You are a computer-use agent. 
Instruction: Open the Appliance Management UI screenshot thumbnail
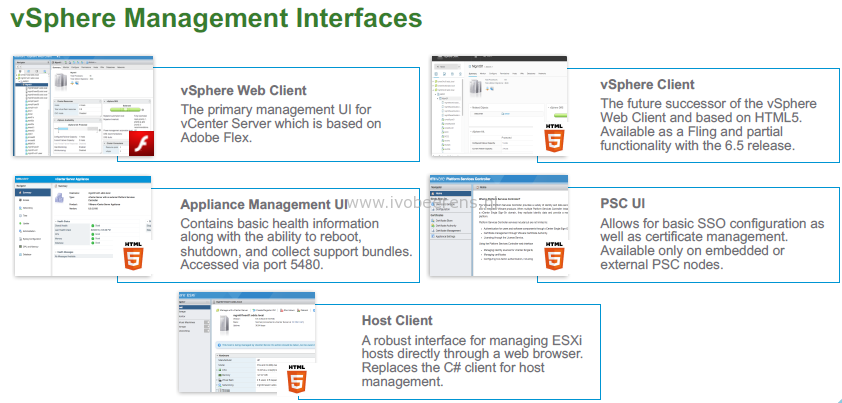tap(83, 226)
